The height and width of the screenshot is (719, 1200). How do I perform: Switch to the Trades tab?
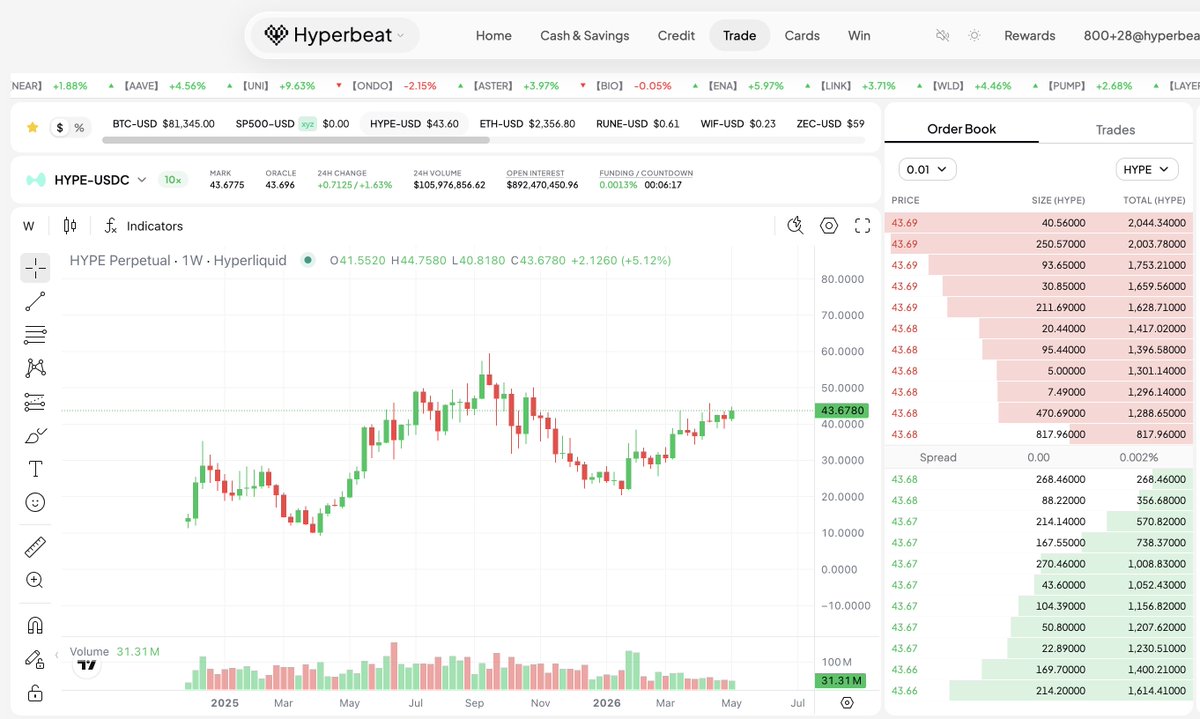click(x=1115, y=129)
